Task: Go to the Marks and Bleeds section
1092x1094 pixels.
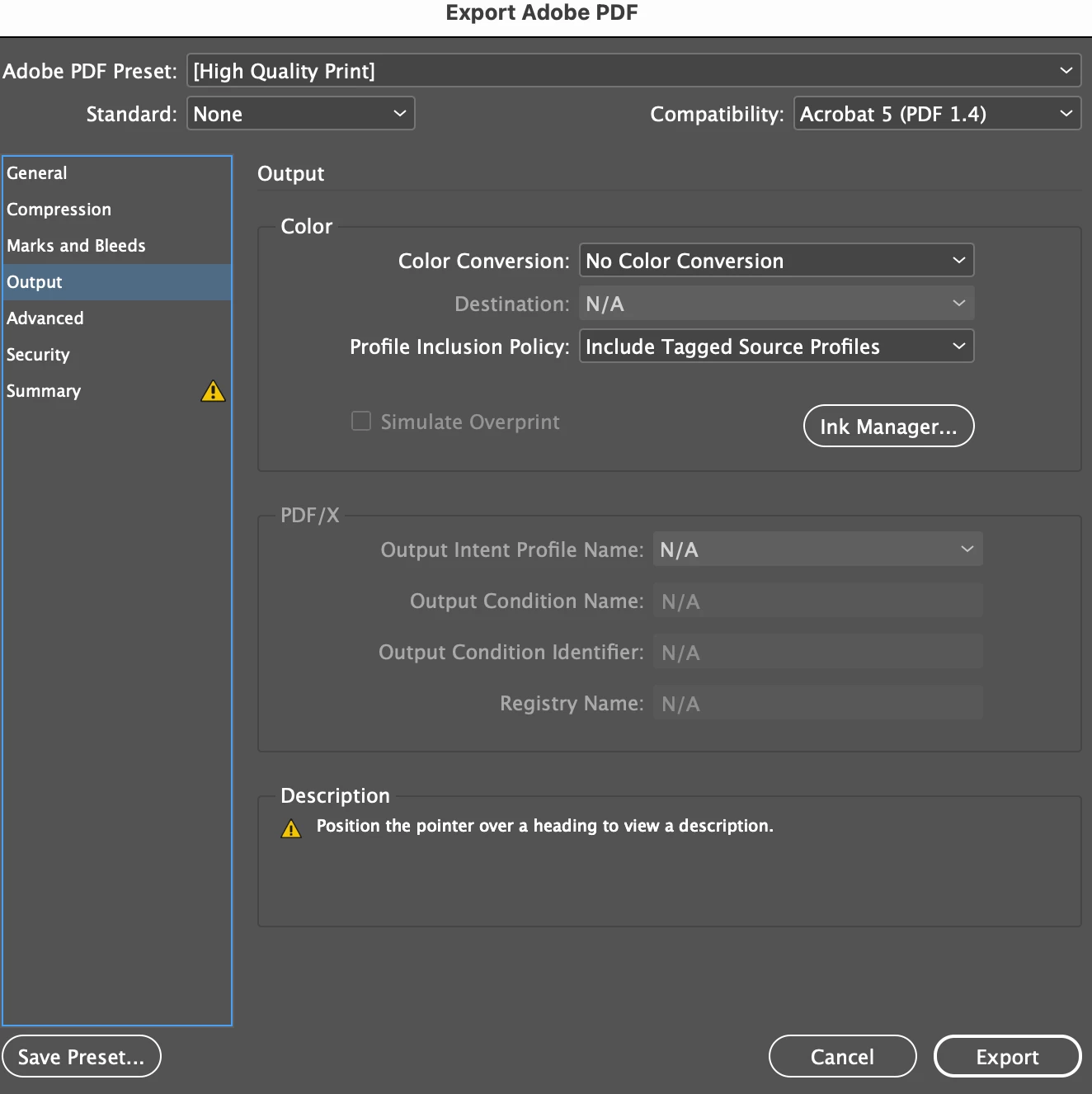Action: point(117,246)
